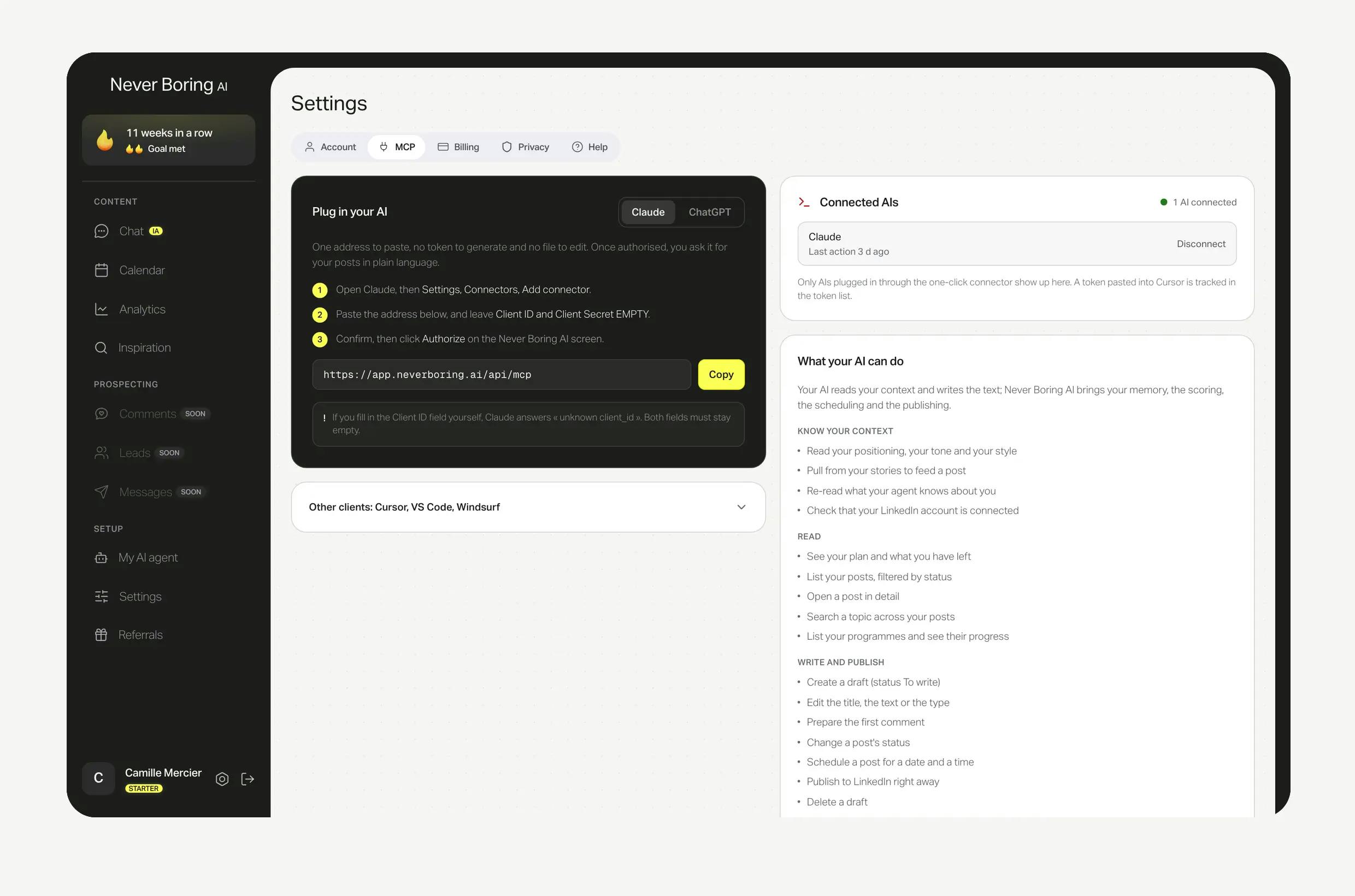Screen dimensions: 1355x896
Task: Switch the connector toggle to Claude
Action: [x=647, y=212]
